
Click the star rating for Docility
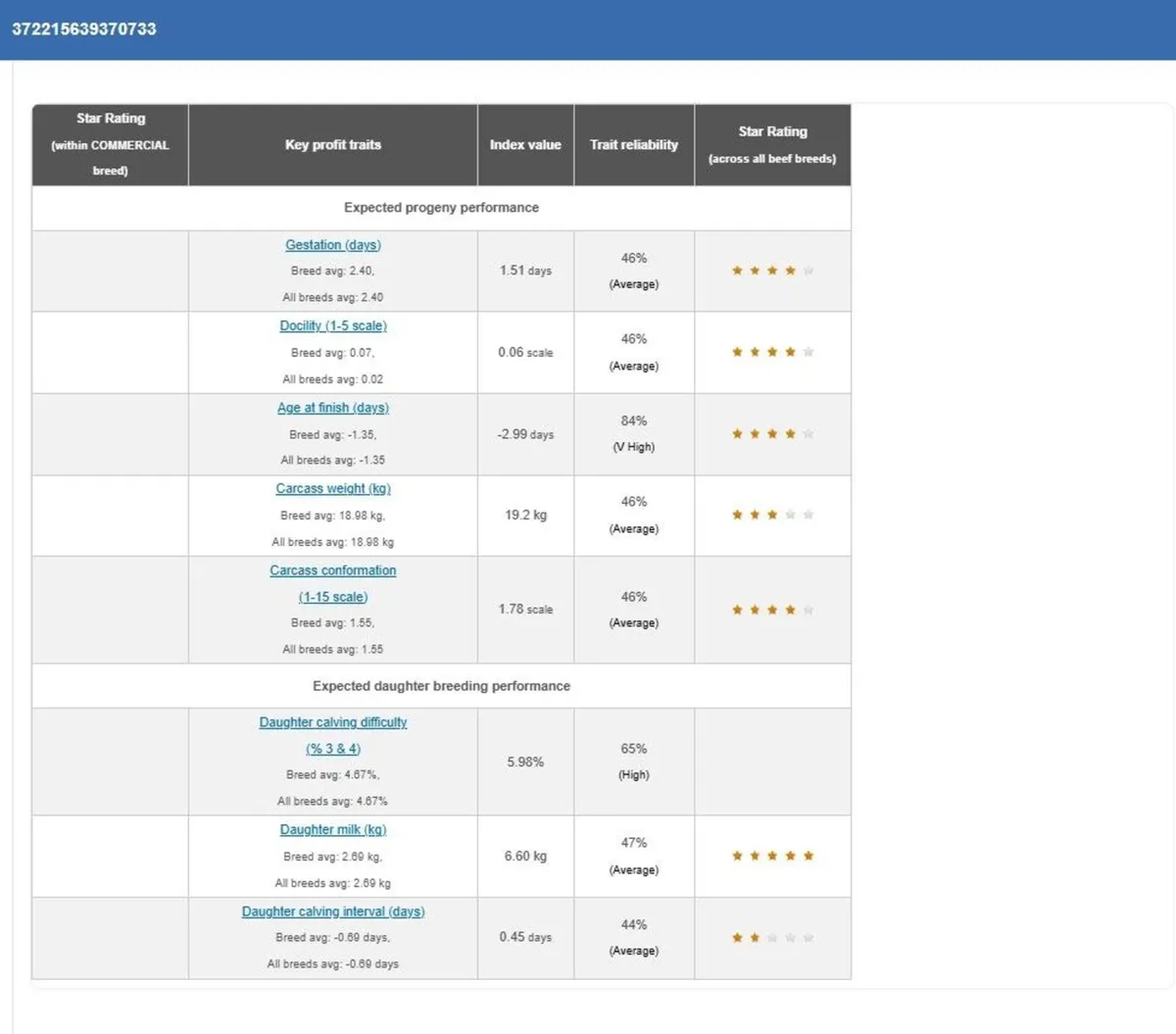(772, 352)
